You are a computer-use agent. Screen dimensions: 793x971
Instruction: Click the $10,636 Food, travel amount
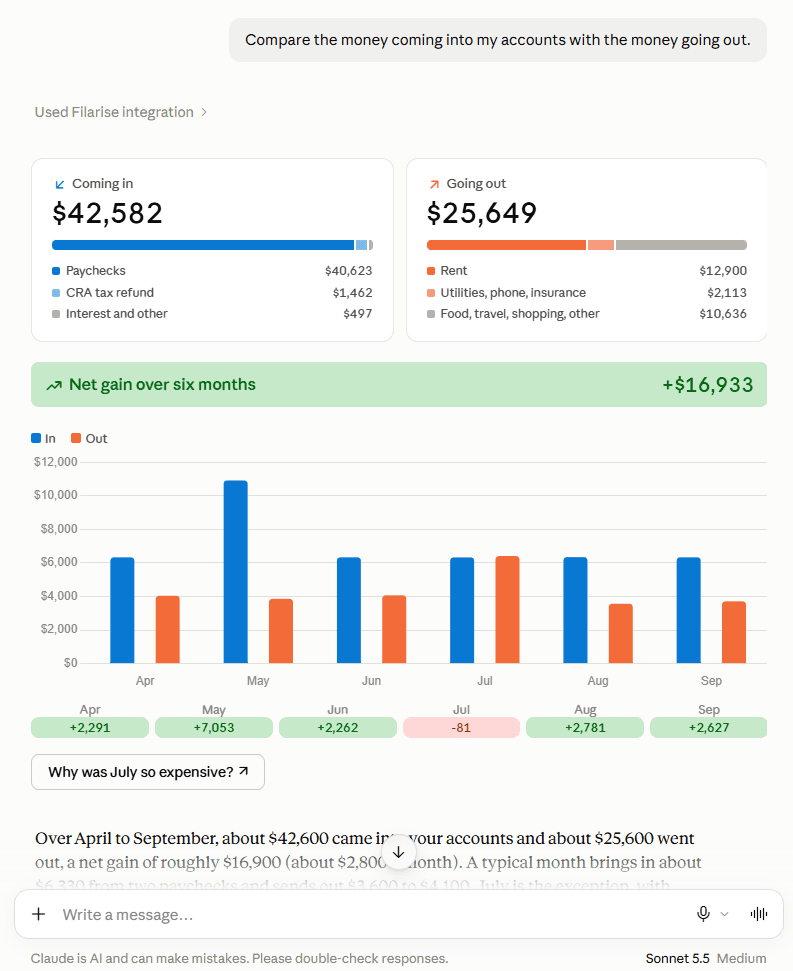point(723,313)
